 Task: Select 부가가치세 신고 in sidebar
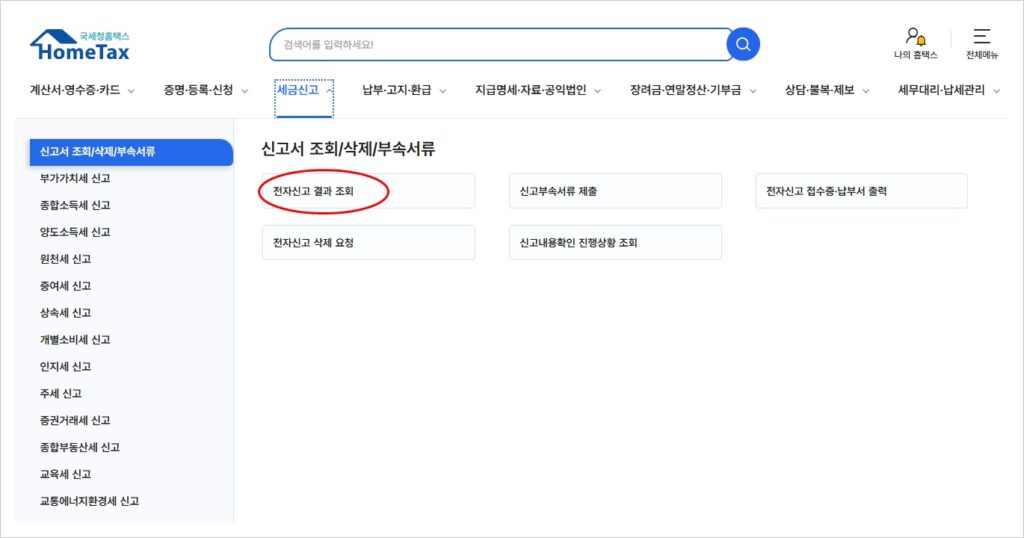point(75,178)
